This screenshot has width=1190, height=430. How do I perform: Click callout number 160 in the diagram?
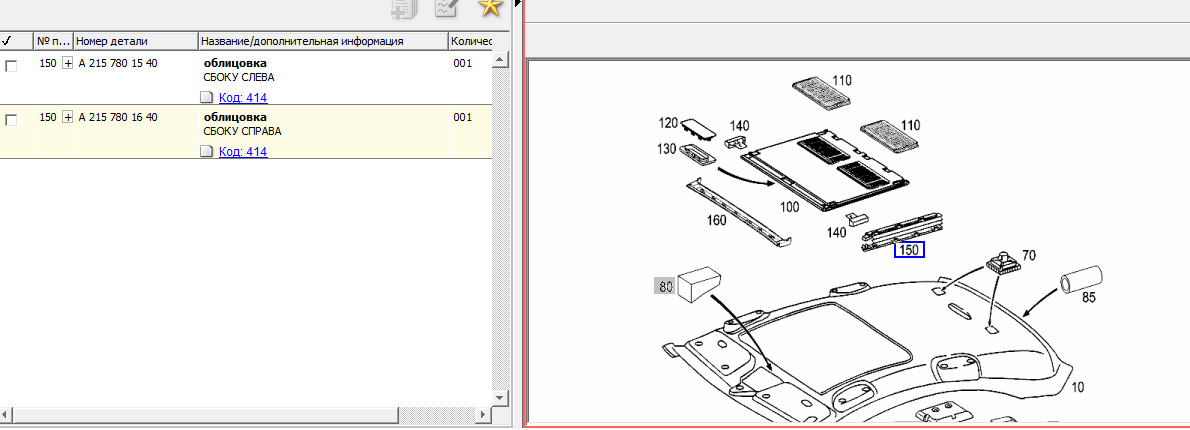[x=716, y=221]
